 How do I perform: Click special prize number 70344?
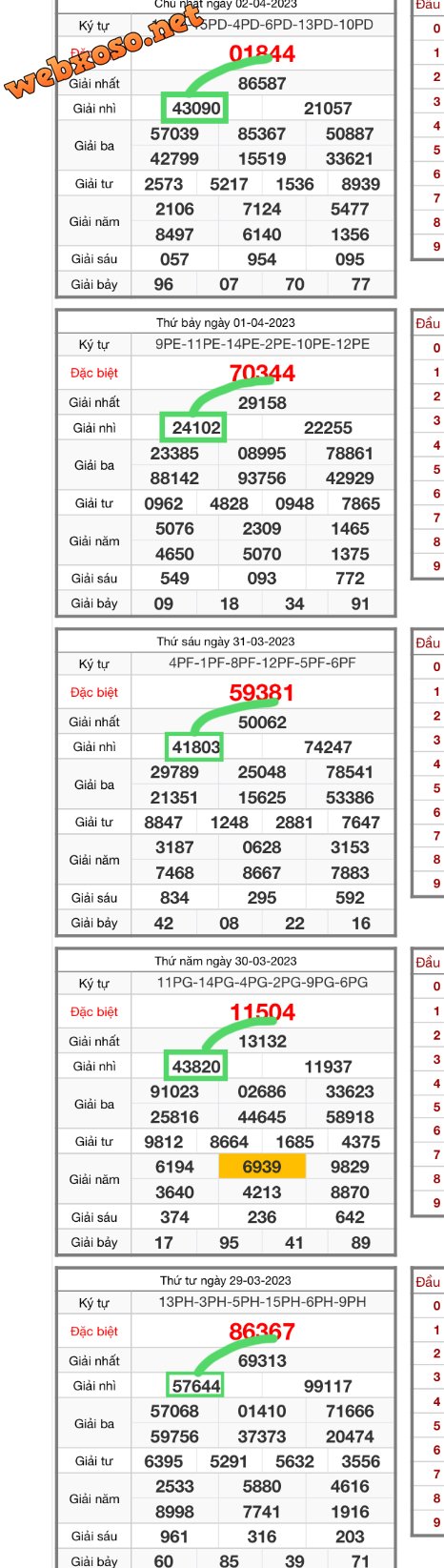262,374
